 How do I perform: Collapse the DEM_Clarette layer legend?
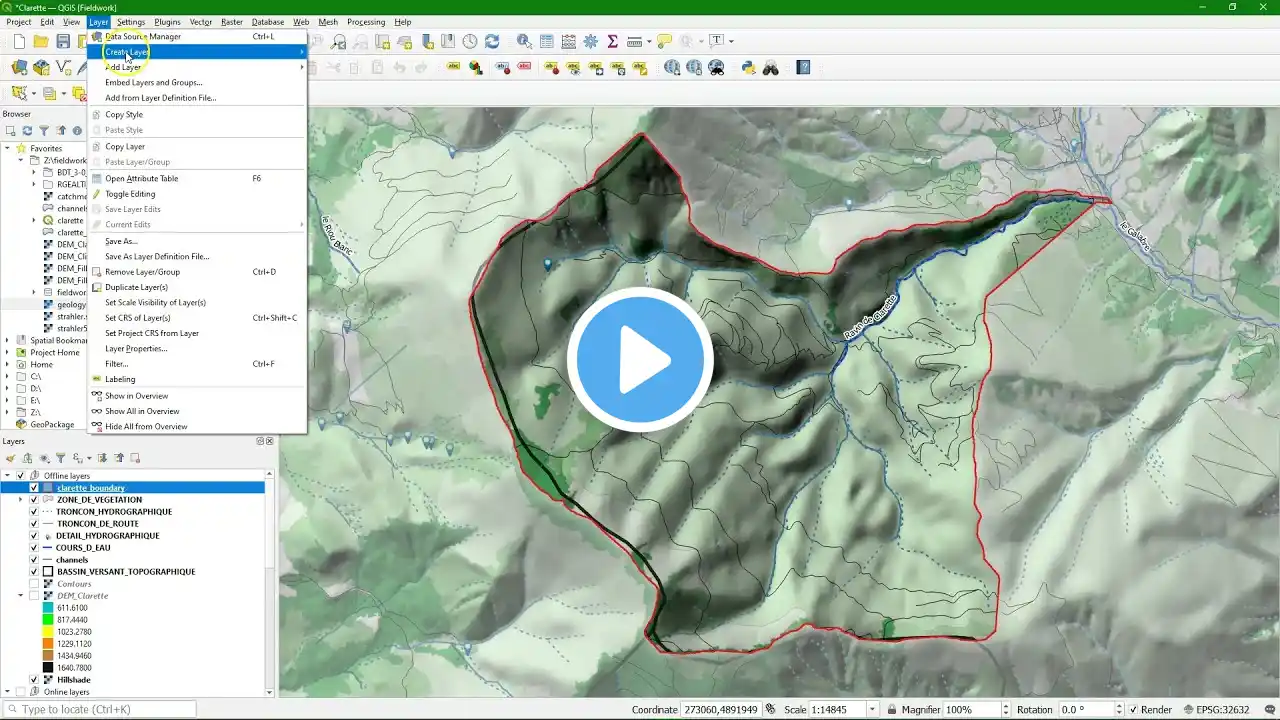(x=21, y=596)
